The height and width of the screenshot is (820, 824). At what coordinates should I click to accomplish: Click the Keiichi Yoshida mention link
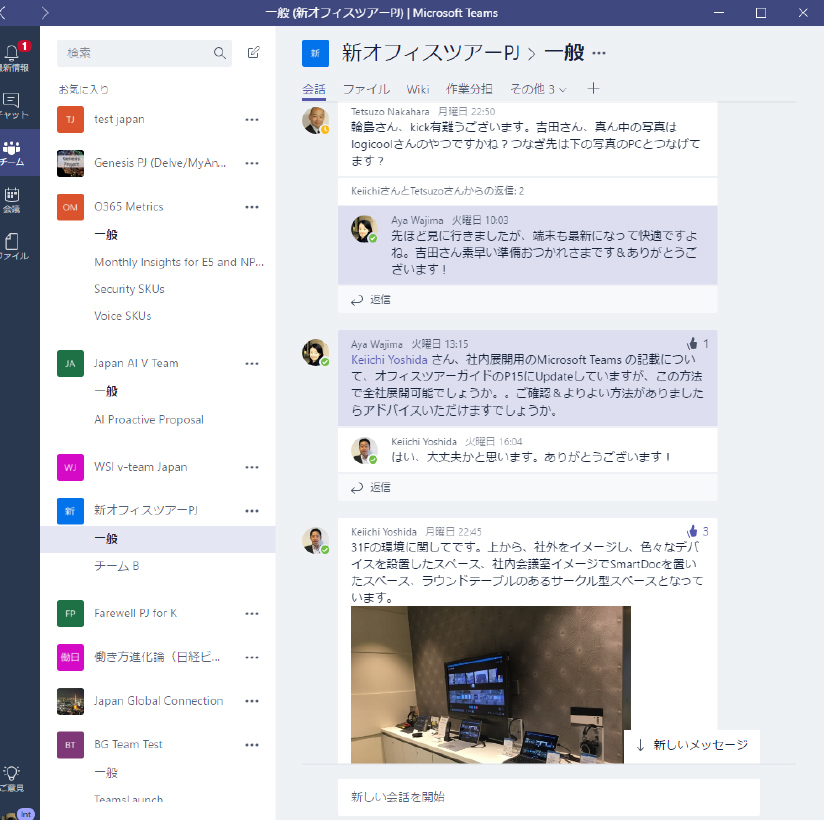coord(389,360)
